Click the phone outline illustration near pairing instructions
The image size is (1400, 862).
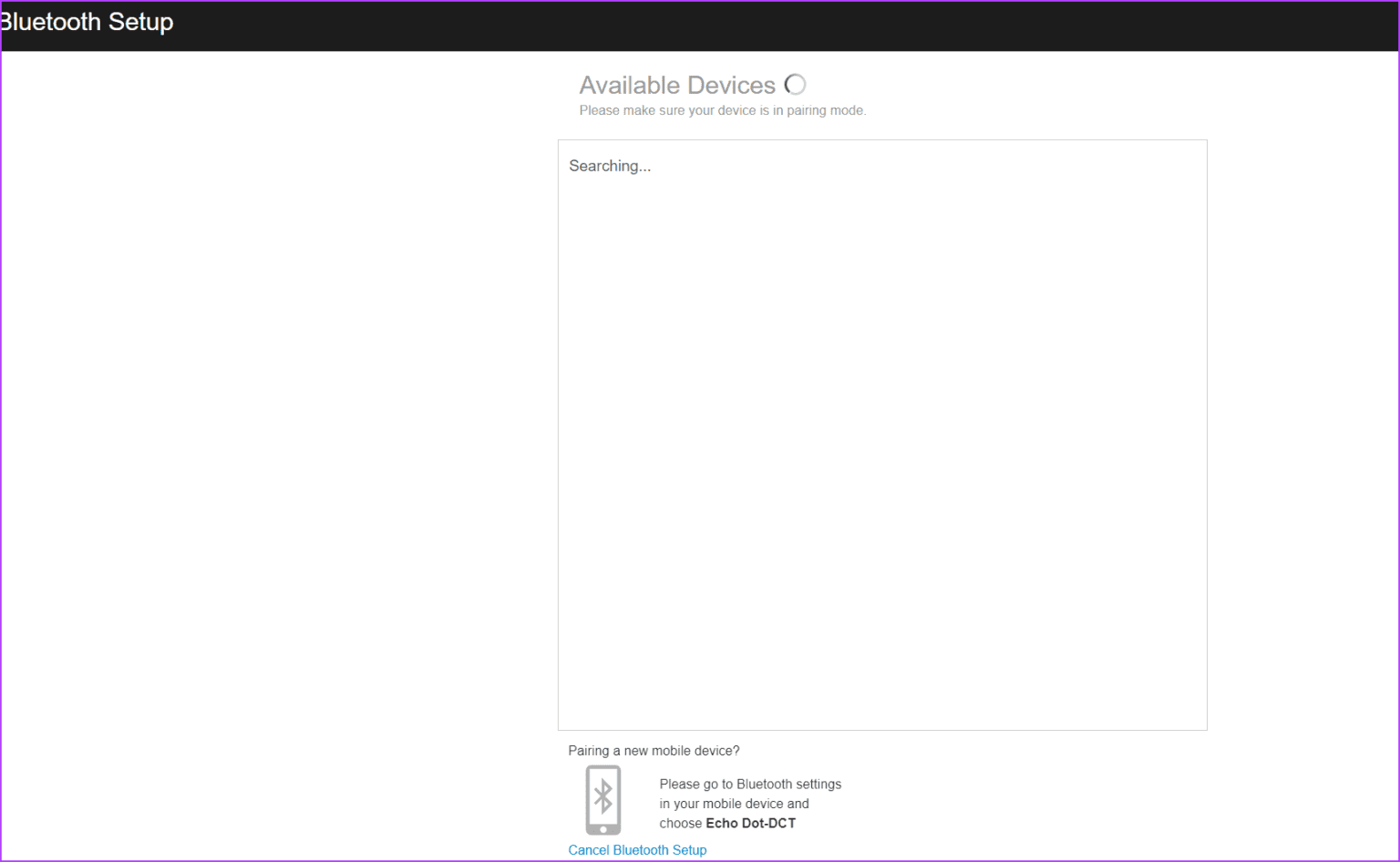pos(602,800)
